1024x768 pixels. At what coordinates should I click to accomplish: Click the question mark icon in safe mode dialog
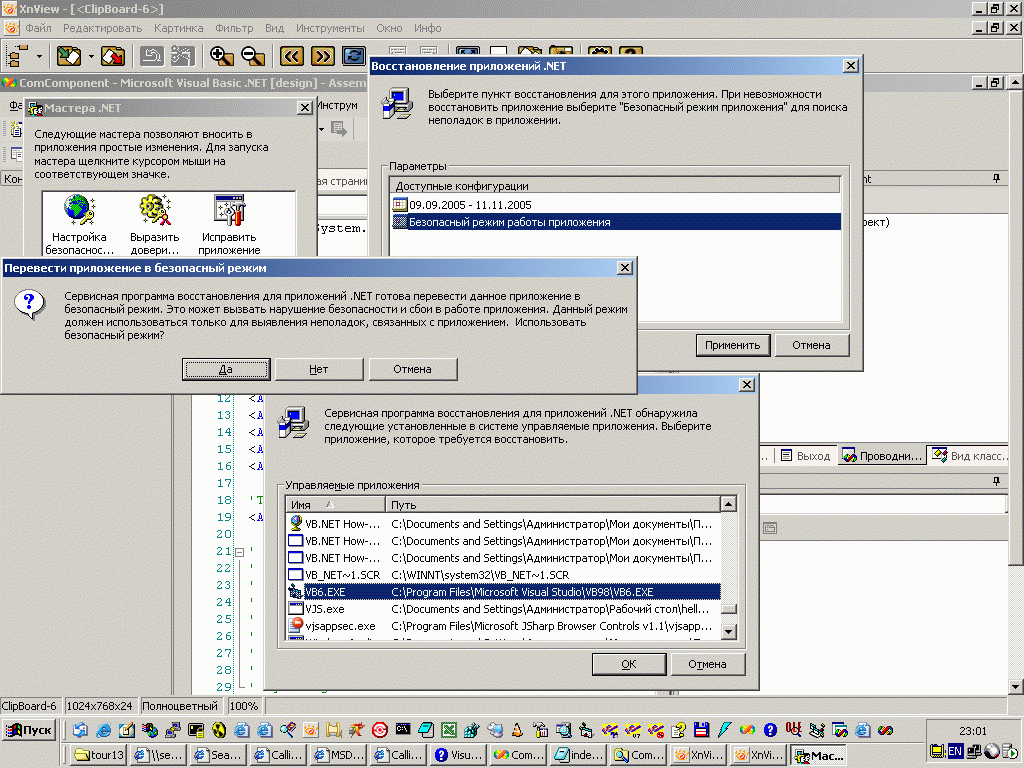click(29, 304)
